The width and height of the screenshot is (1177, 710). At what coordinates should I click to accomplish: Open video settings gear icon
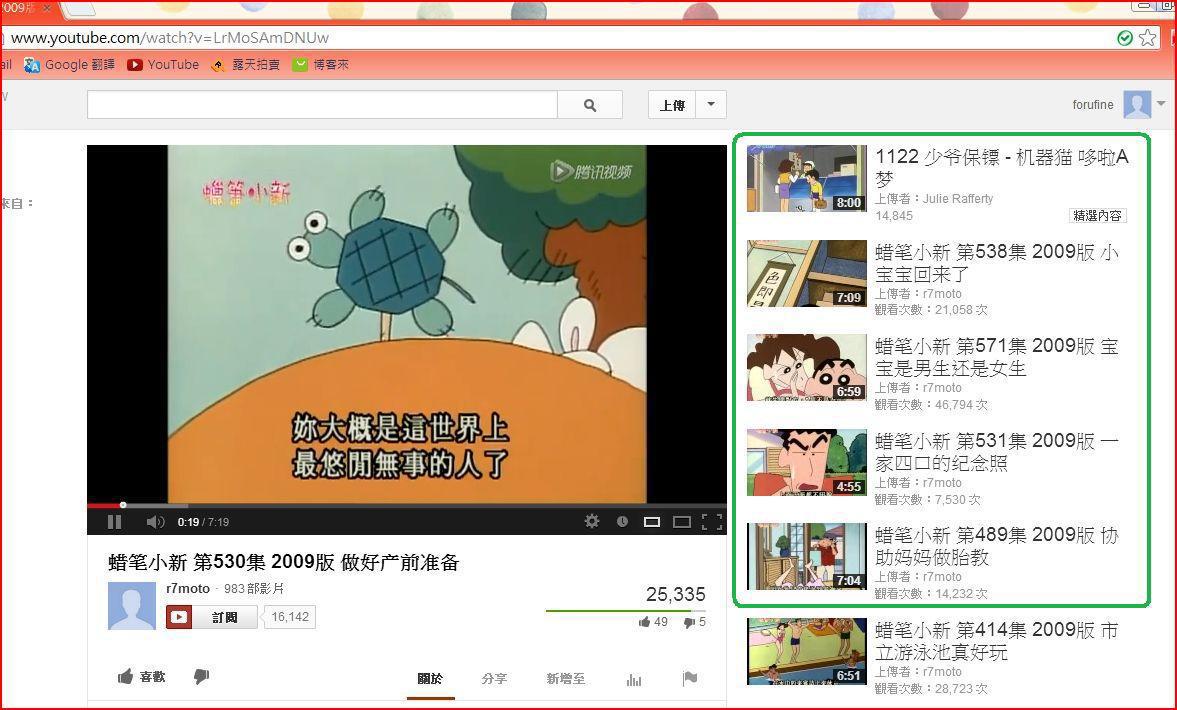point(592,521)
